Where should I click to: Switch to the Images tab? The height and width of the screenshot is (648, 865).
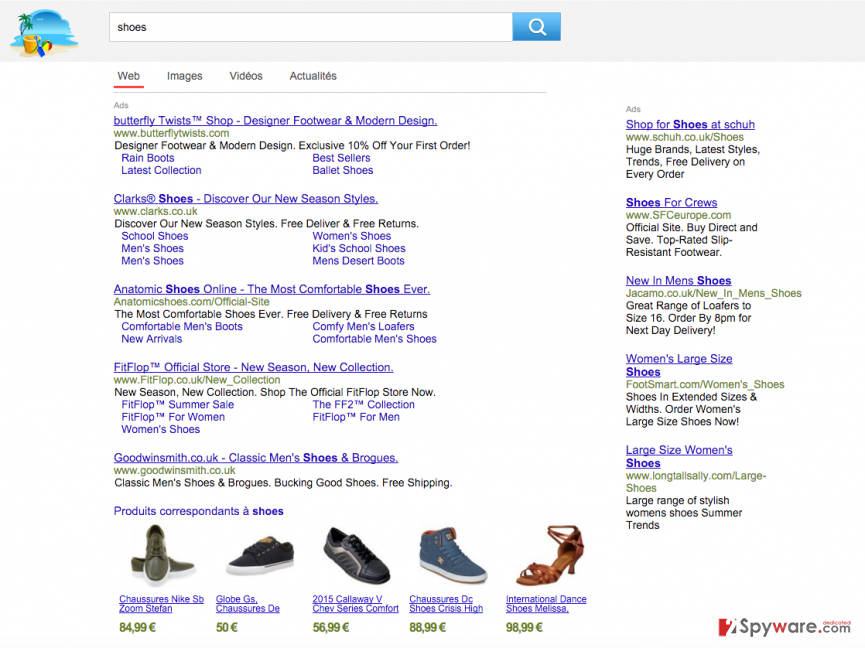[184, 76]
